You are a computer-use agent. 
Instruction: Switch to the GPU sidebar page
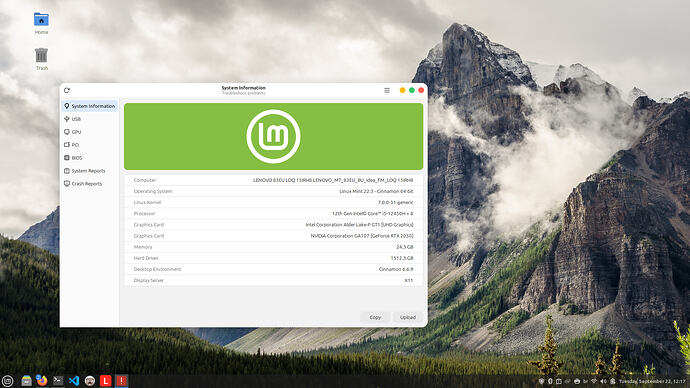pos(89,132)
